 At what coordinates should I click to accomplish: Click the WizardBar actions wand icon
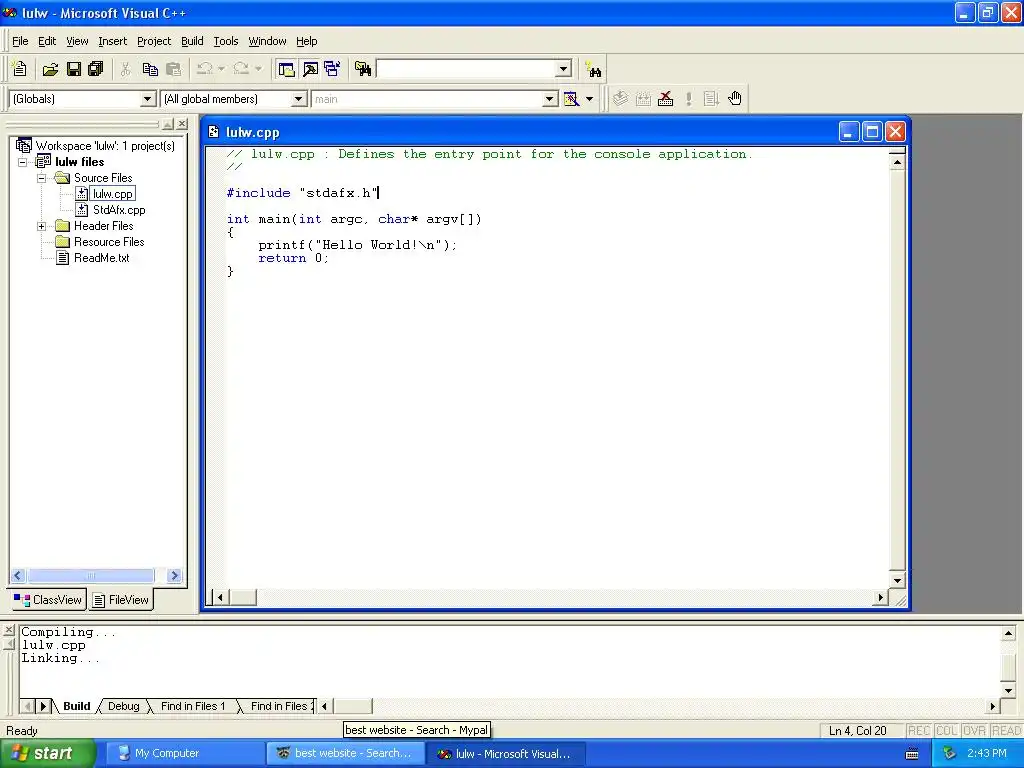click(x=571, y=99)
